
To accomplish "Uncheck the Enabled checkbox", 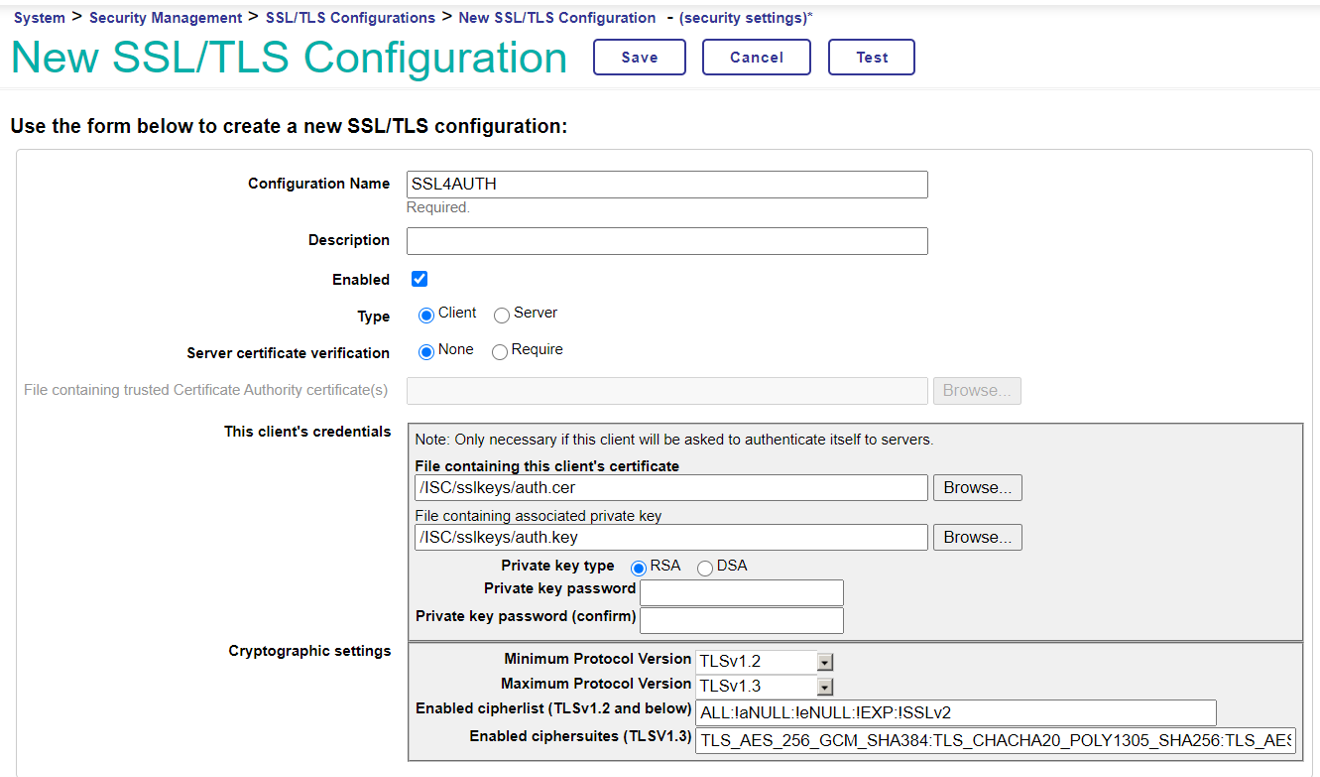I will [x=420, y=280].
